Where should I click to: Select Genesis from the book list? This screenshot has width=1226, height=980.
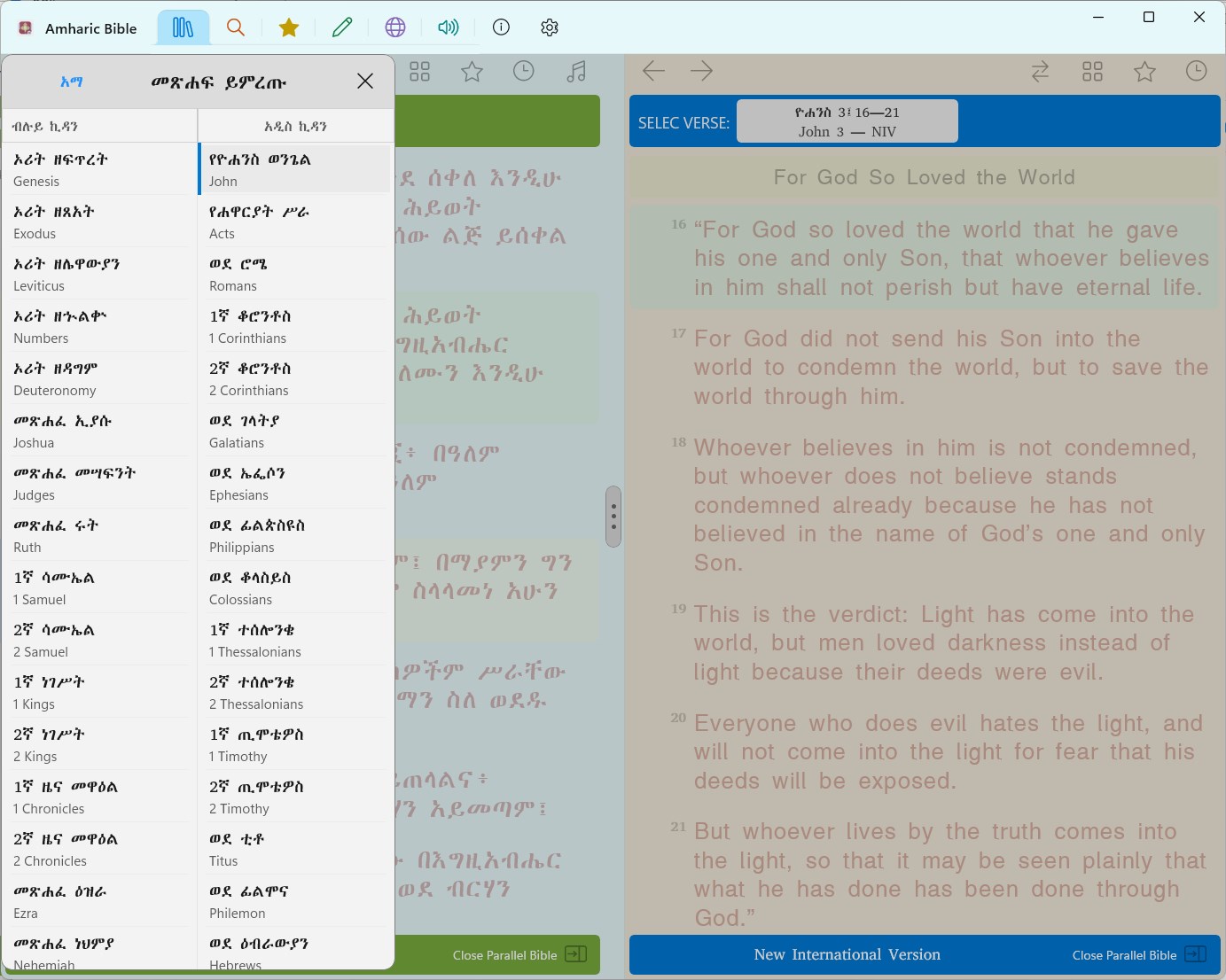pos(99,169)
